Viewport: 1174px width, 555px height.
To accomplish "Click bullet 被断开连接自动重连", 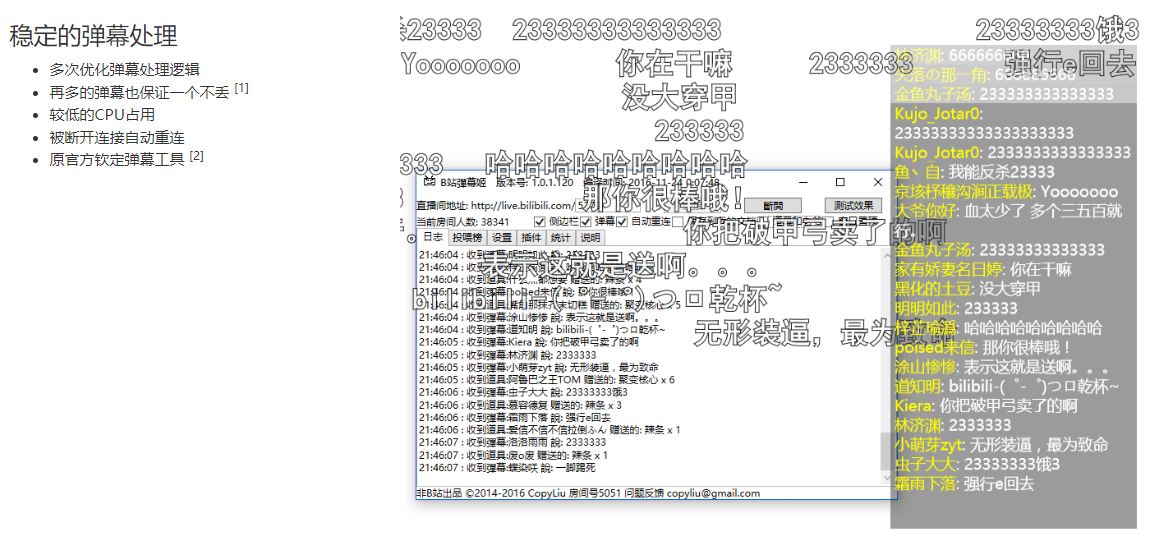I will pyautogui.click(x=117, y=138).
